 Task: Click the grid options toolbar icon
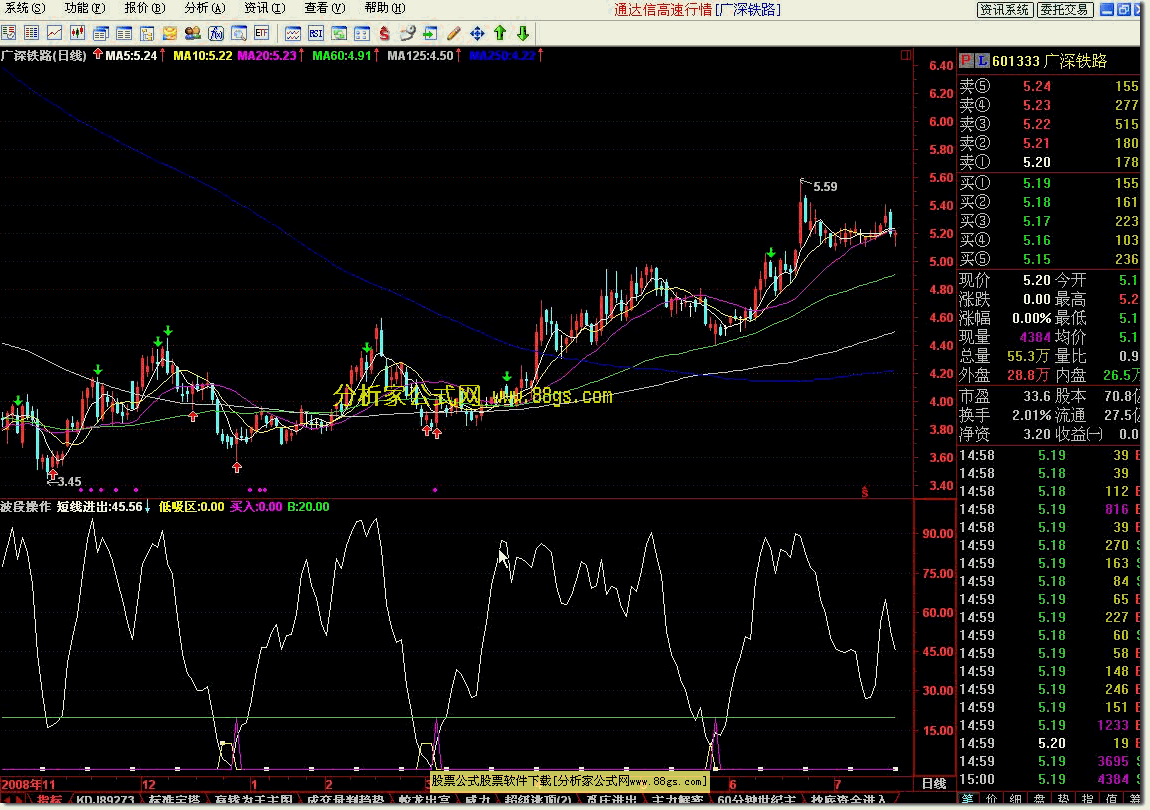[362, 33]
